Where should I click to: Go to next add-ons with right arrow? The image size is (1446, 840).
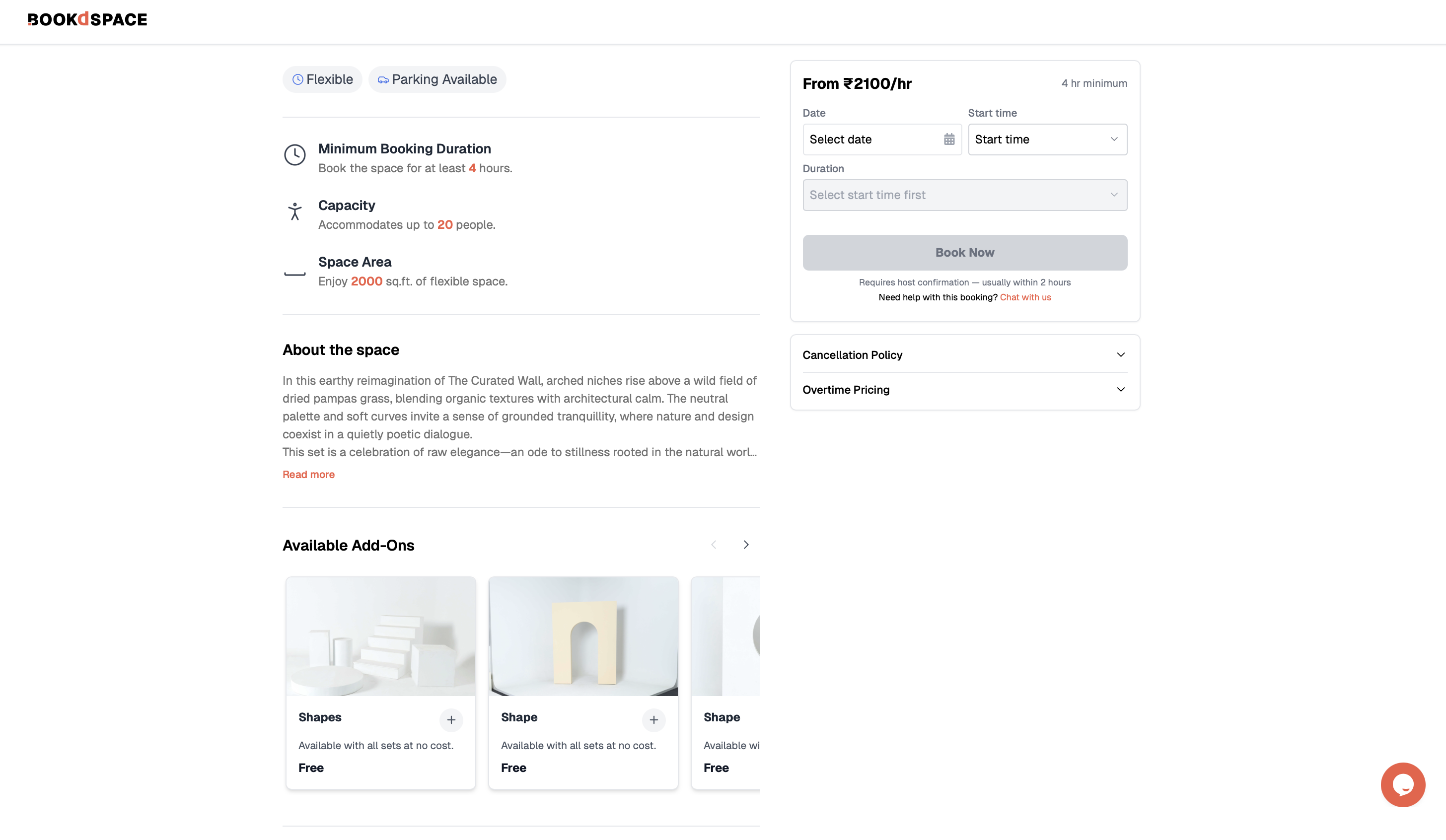coord(746,545)
